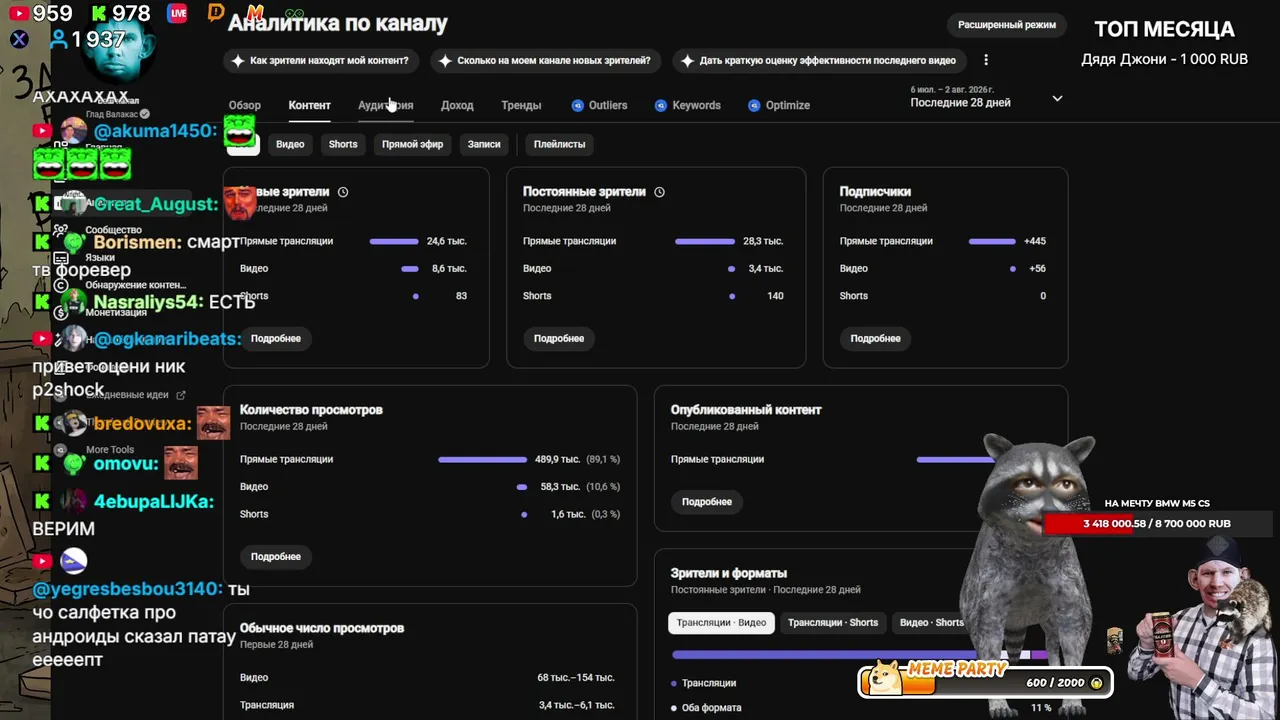This screenshot has width=1280, height=720.
Task: Open the Аудитория tab
Action: (x=386, y=105)
